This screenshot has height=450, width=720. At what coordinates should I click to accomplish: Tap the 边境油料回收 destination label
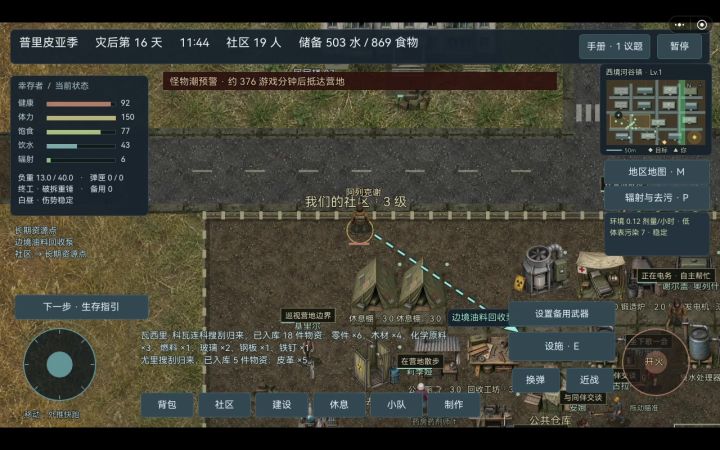(479, 317)
